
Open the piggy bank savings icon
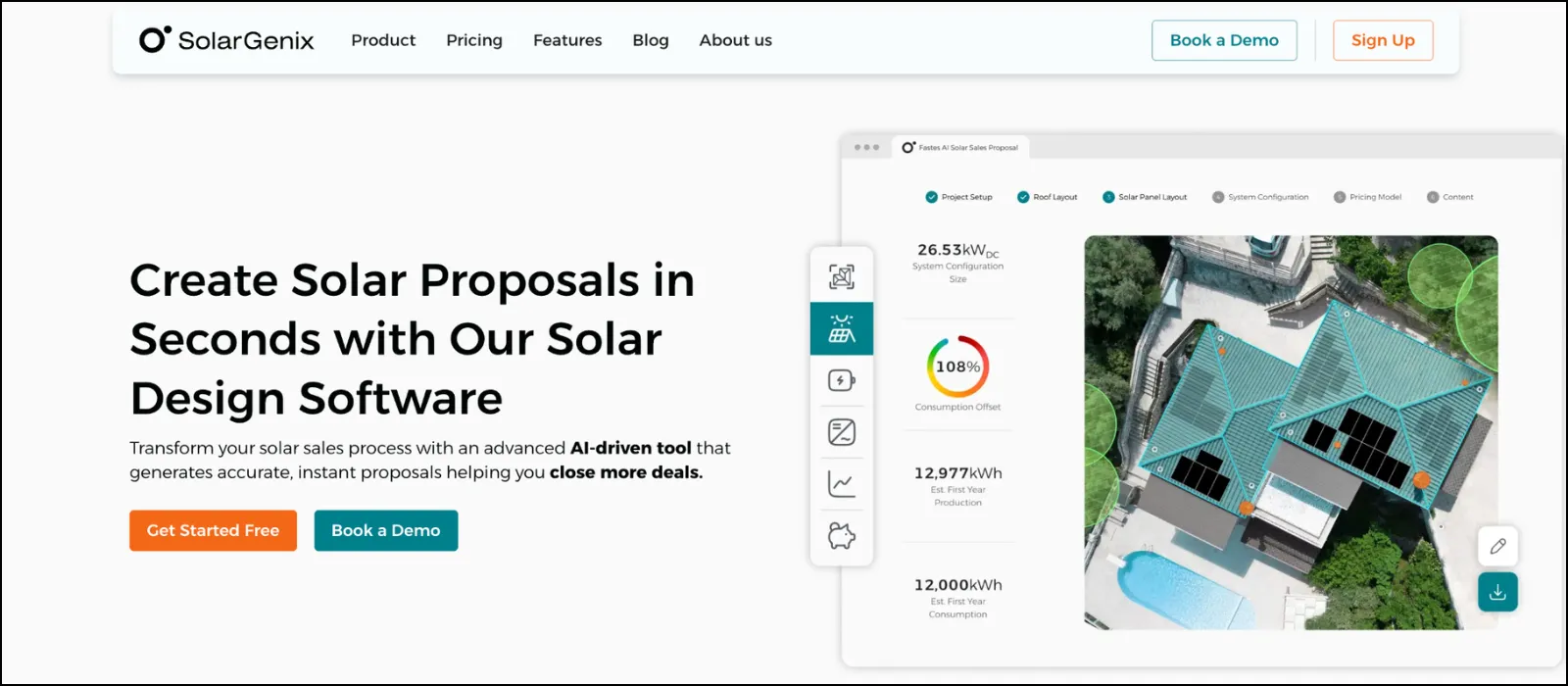tap(842, 536)
